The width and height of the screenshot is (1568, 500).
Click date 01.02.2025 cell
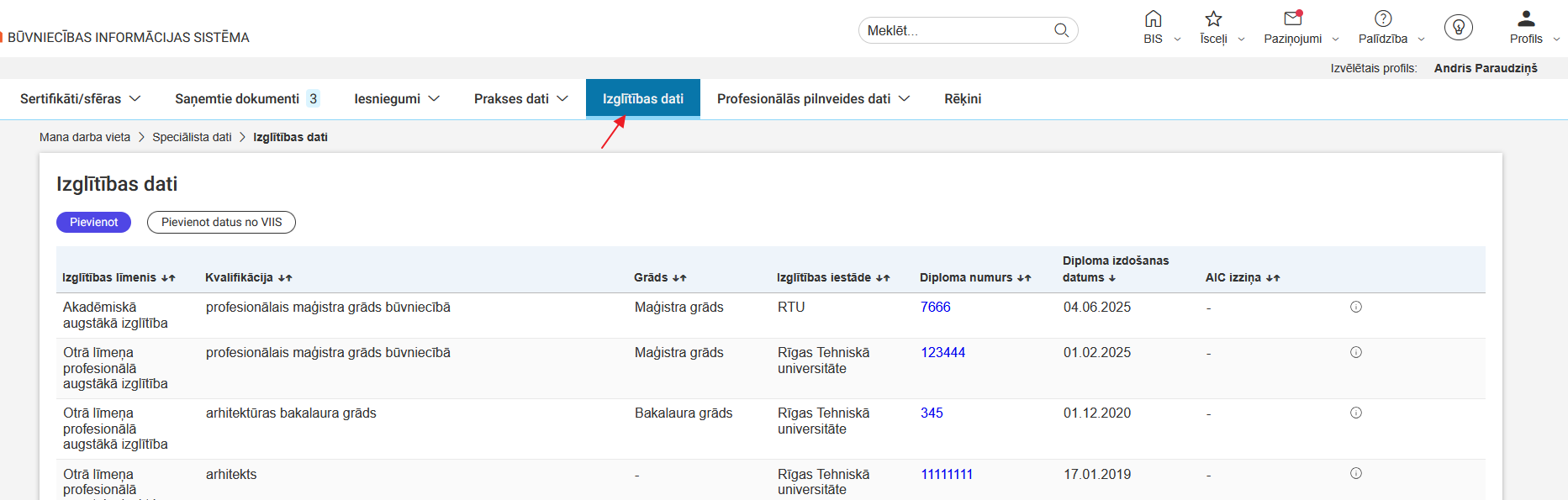click(1097, 353)
